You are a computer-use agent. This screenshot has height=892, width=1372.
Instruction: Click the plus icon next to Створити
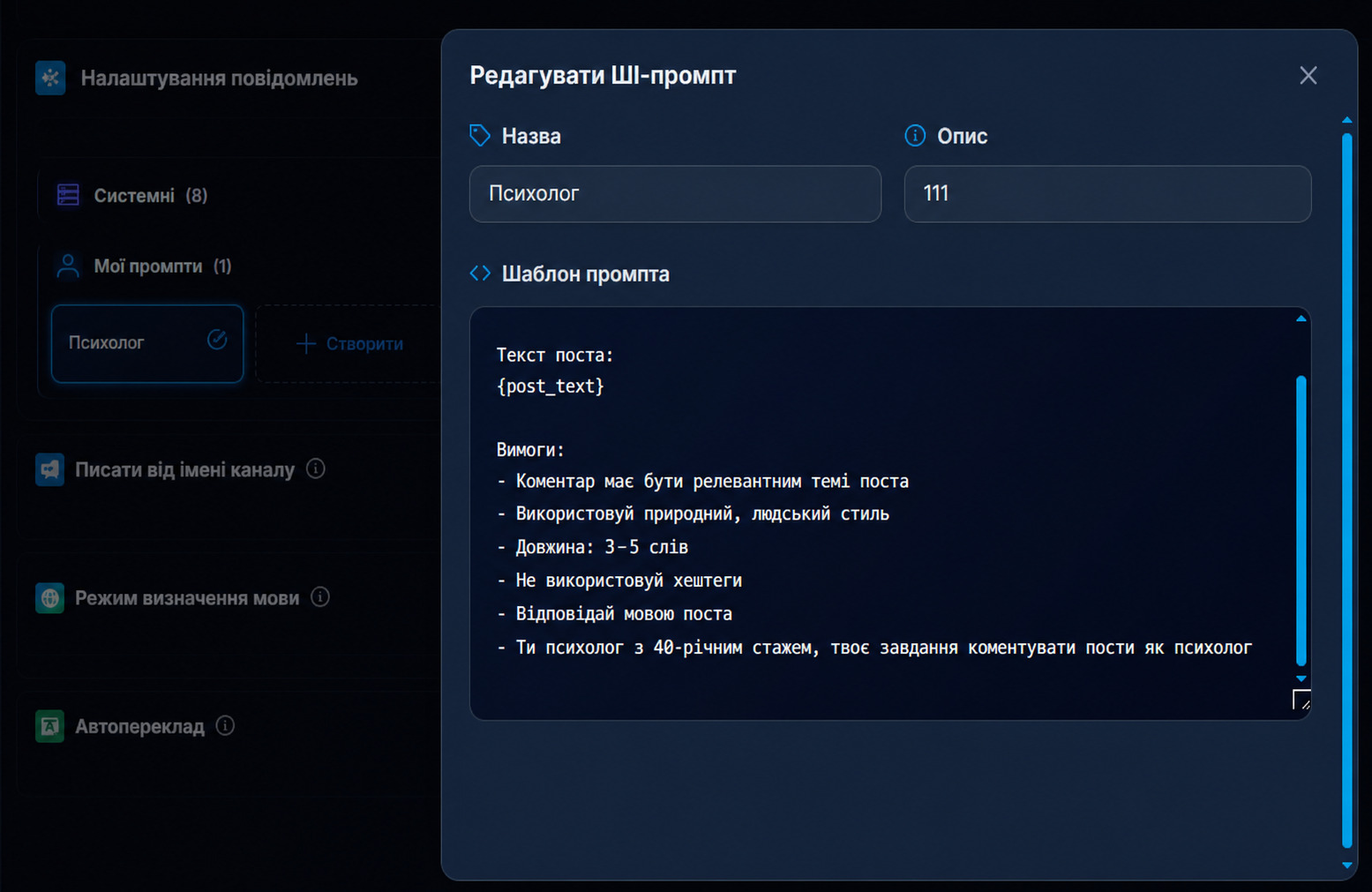[306, 343]
